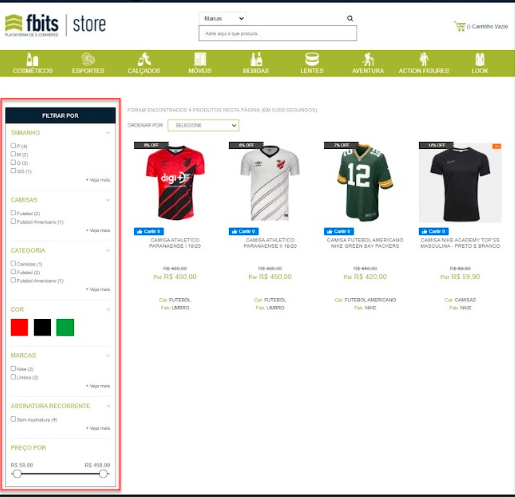Collapse the Marcas filter section
The height and width of the screenshot is (497, 515).
(108, 355)
